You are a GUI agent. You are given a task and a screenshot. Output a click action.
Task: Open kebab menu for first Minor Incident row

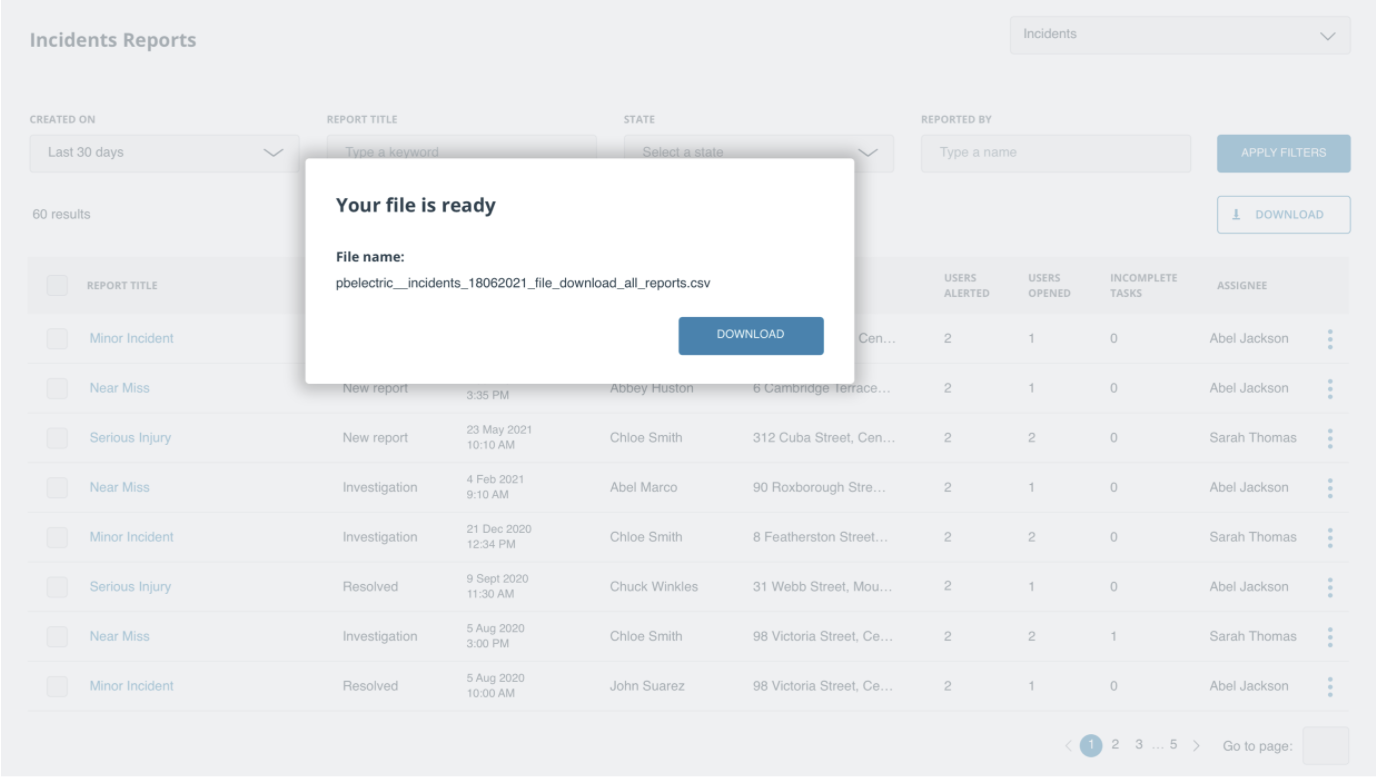click(1330, 339)
